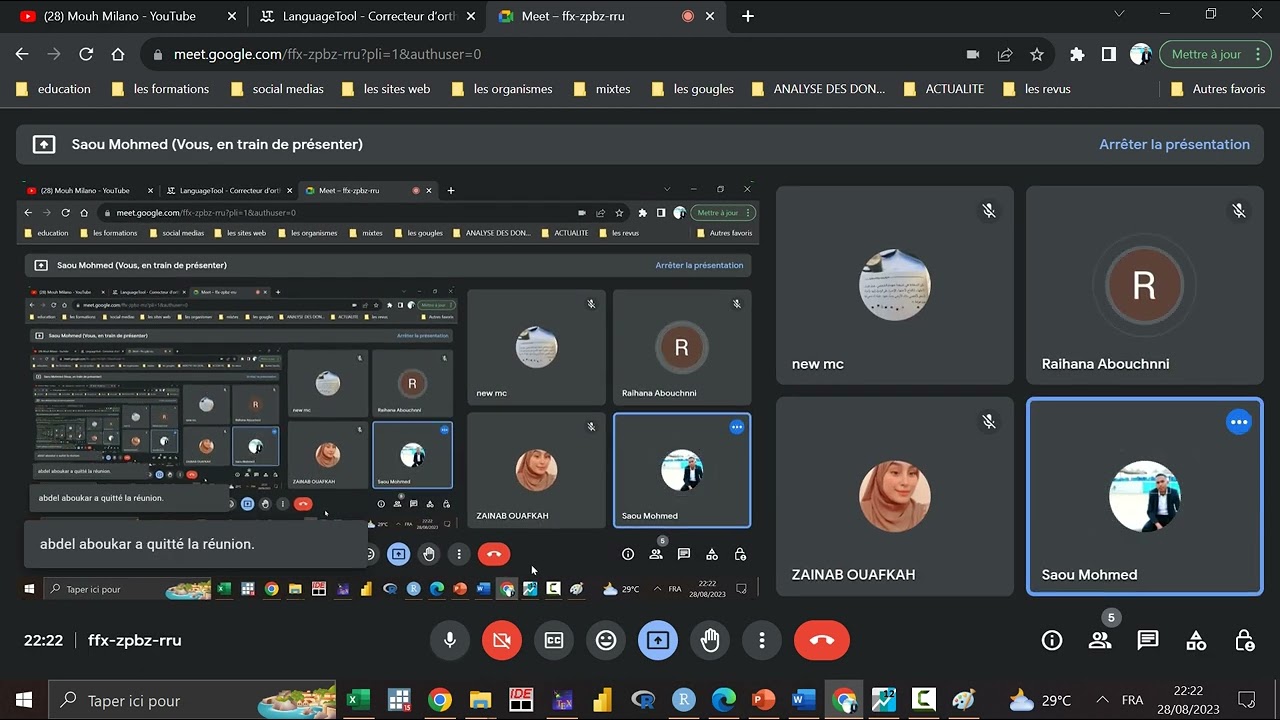Open Autres favoris folder
The height and width of the screenshot is (720, 1280).
point(1218,89)
